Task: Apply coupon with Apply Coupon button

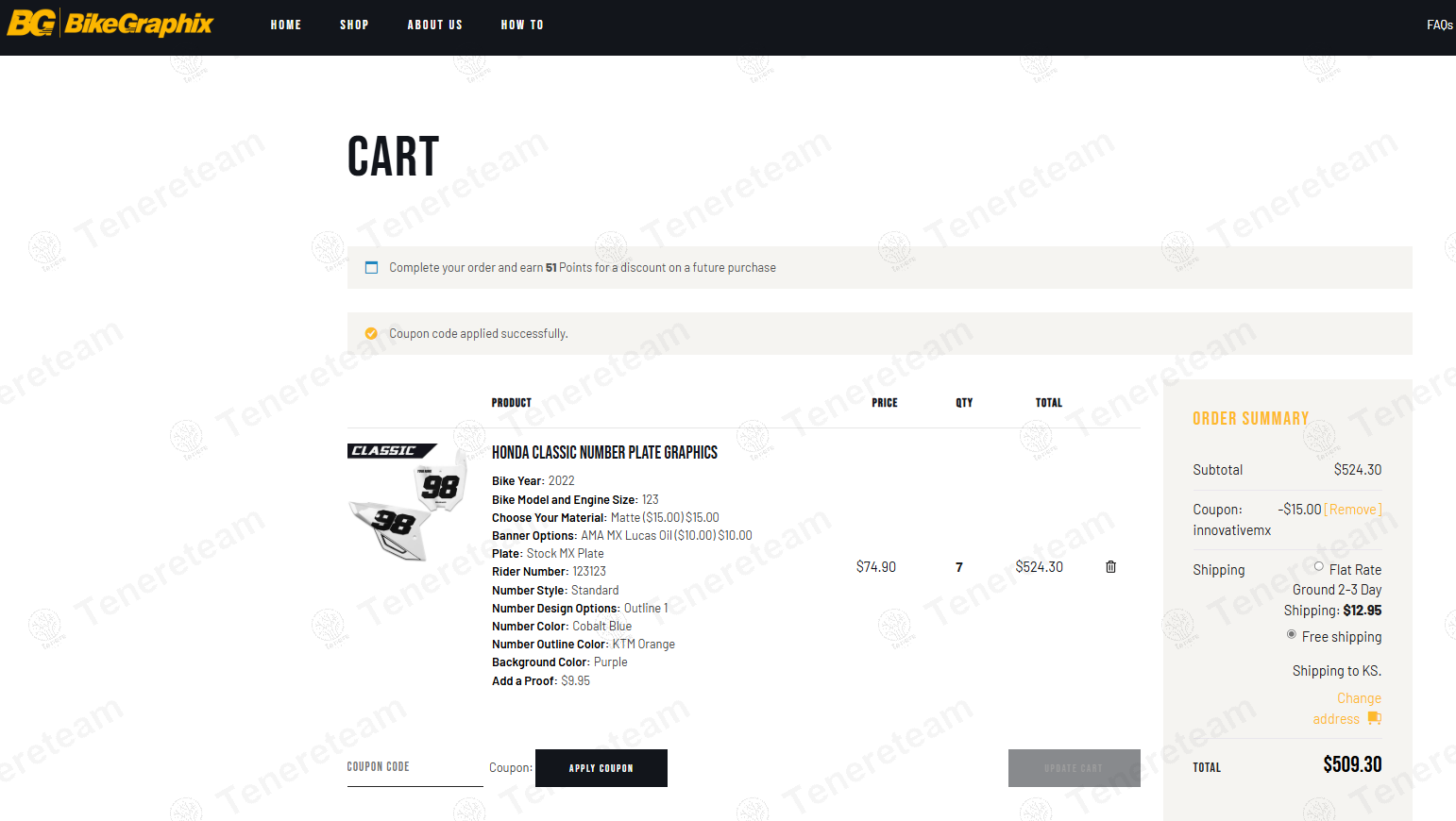Action: click(x=601, y=768)
